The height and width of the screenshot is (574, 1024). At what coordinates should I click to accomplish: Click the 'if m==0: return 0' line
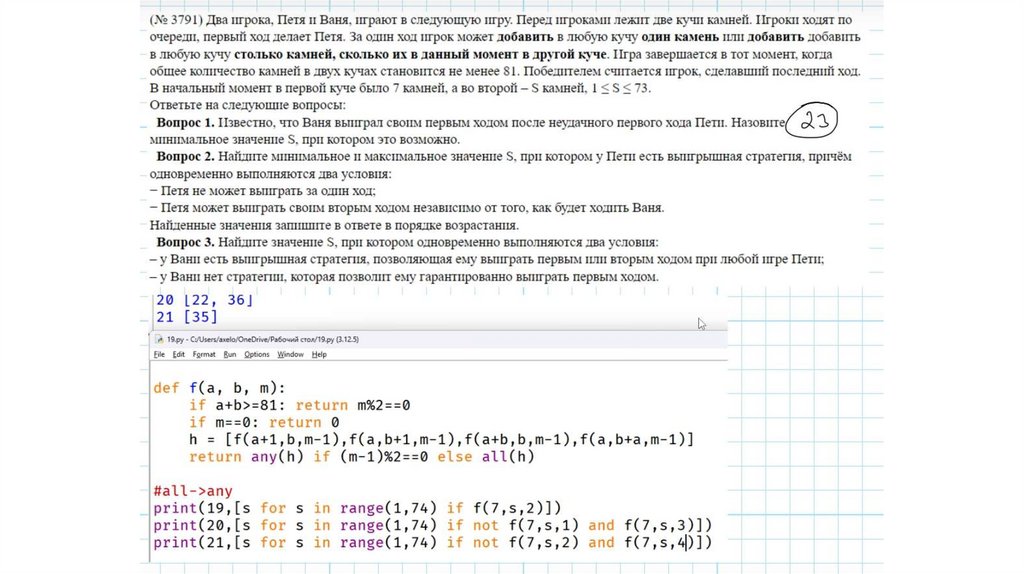click(x=264, y=423)
